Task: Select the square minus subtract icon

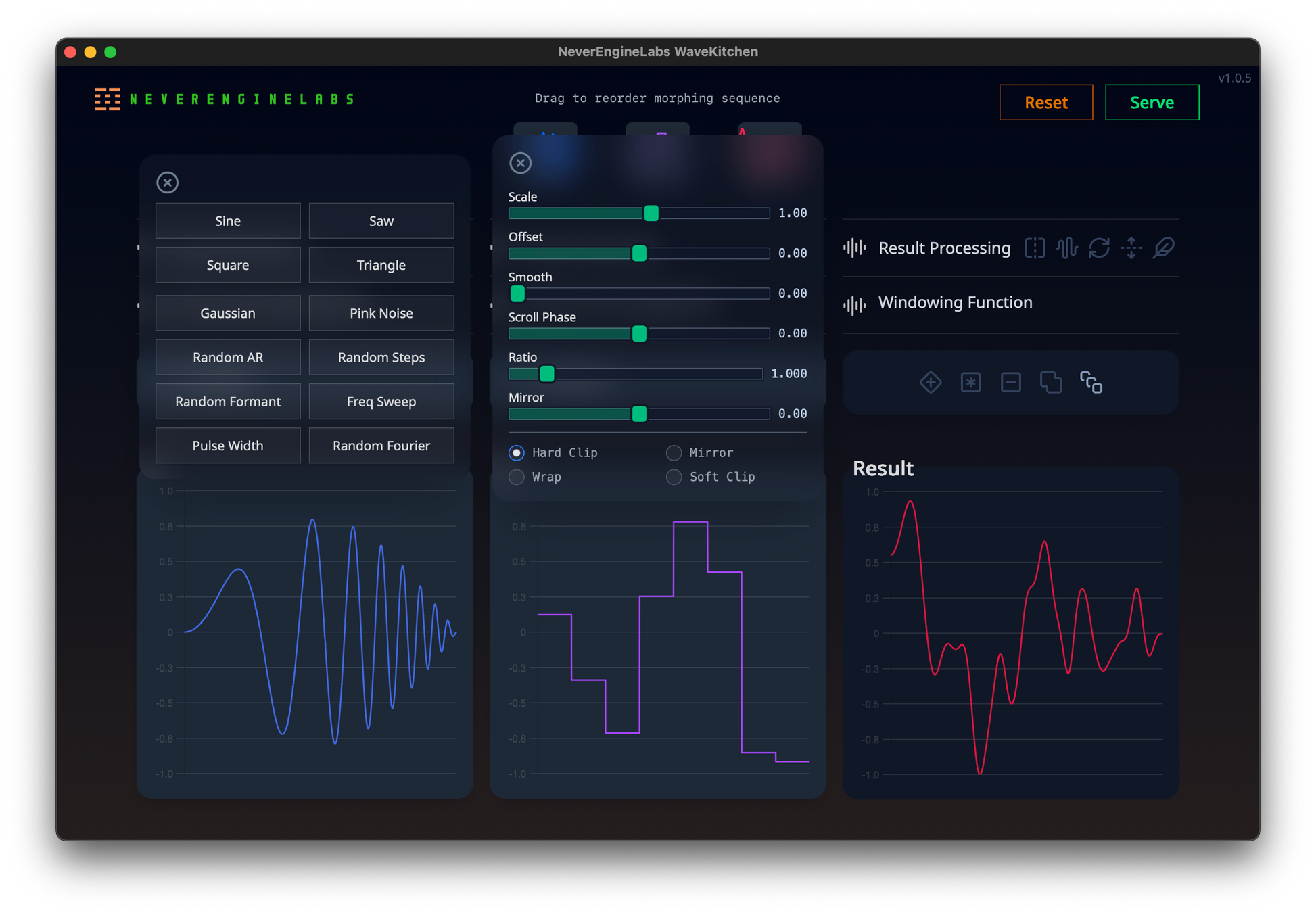Action: click(1010, 383)
